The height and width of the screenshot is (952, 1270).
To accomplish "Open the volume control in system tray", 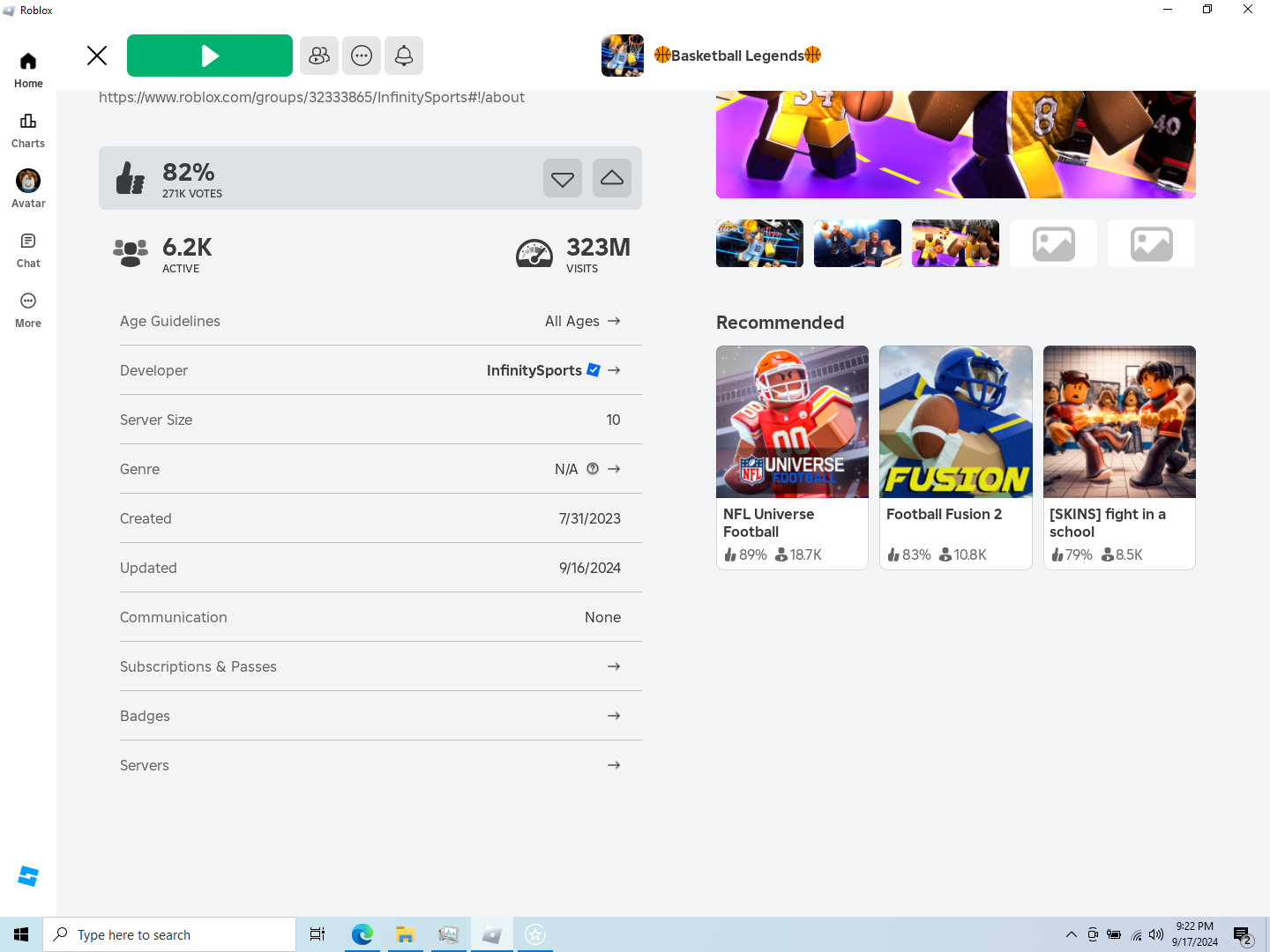I will click(1156, 934).
